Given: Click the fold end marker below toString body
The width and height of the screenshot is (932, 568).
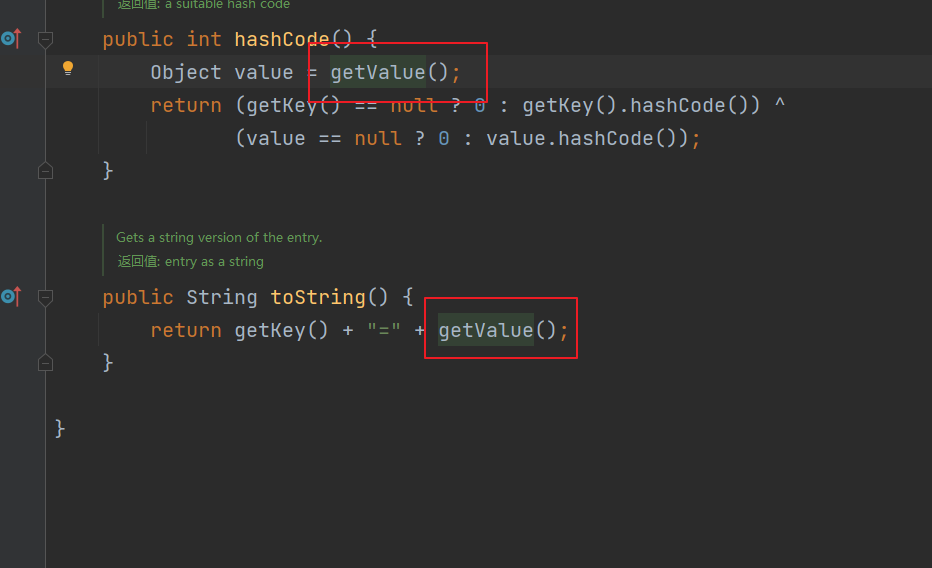Looking at the screenshot, I should tap(45, 361).
